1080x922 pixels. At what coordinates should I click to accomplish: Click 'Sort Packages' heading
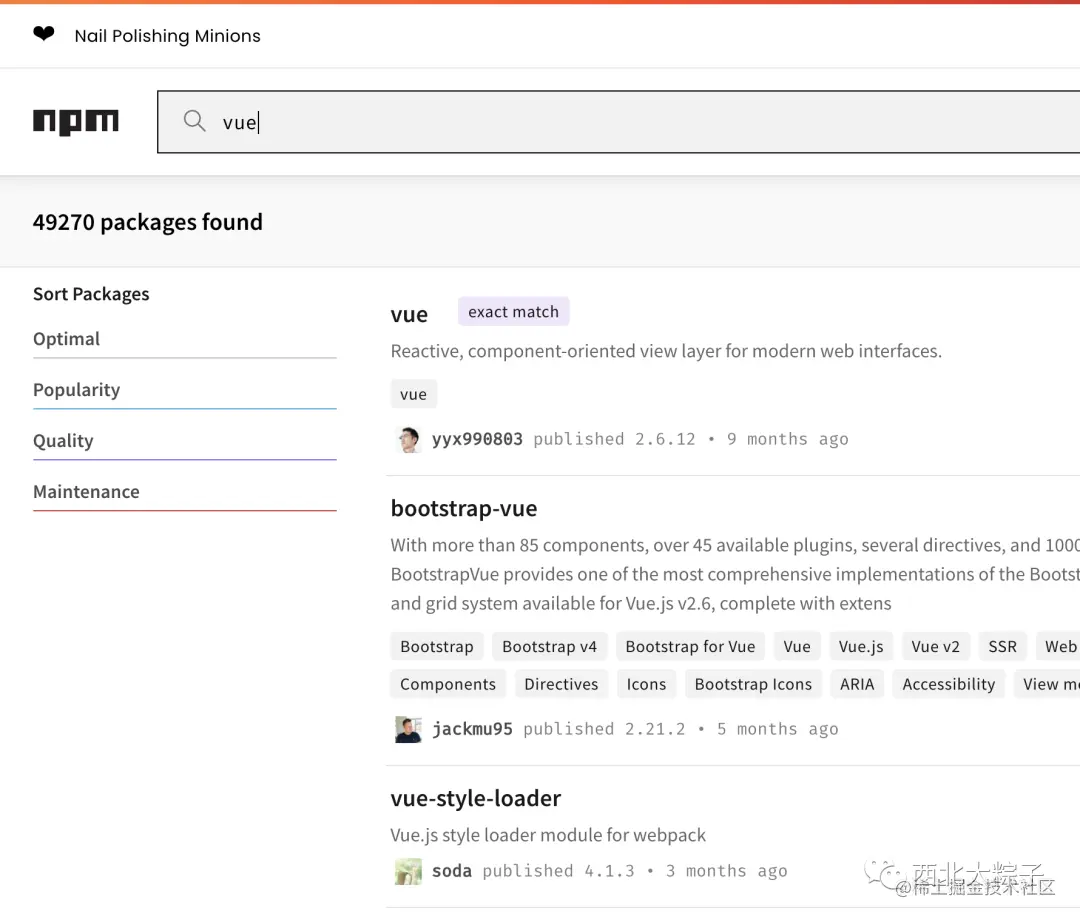click(x=91, y=294)
